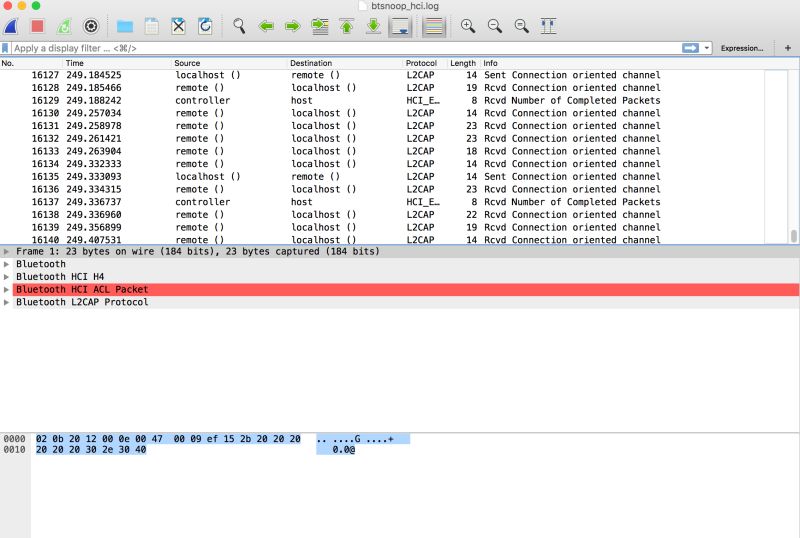Click the packet list scrollbar thumb
Image resolution: width=800 pixels, height=538 pixels.
pyautogui.click(x=793, y=236)
